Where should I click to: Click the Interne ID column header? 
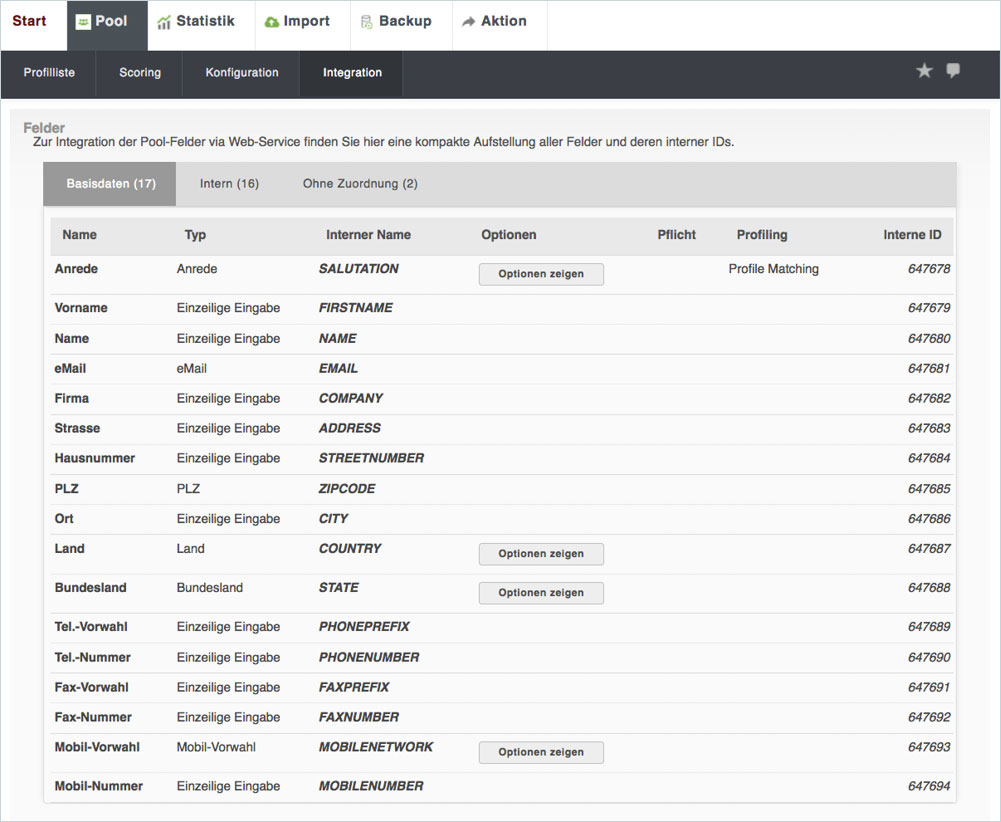(x=912, y=235)
